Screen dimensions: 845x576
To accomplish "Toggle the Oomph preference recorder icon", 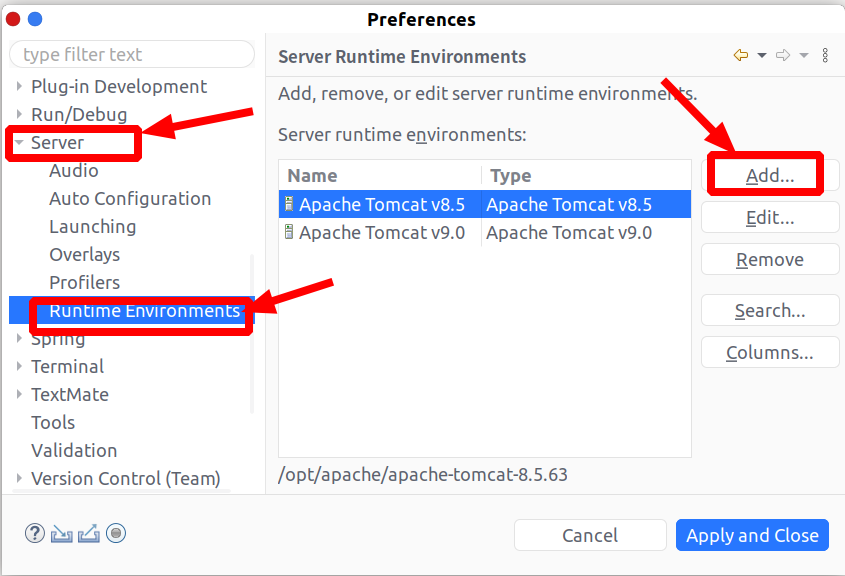I will tap(116, 534).
